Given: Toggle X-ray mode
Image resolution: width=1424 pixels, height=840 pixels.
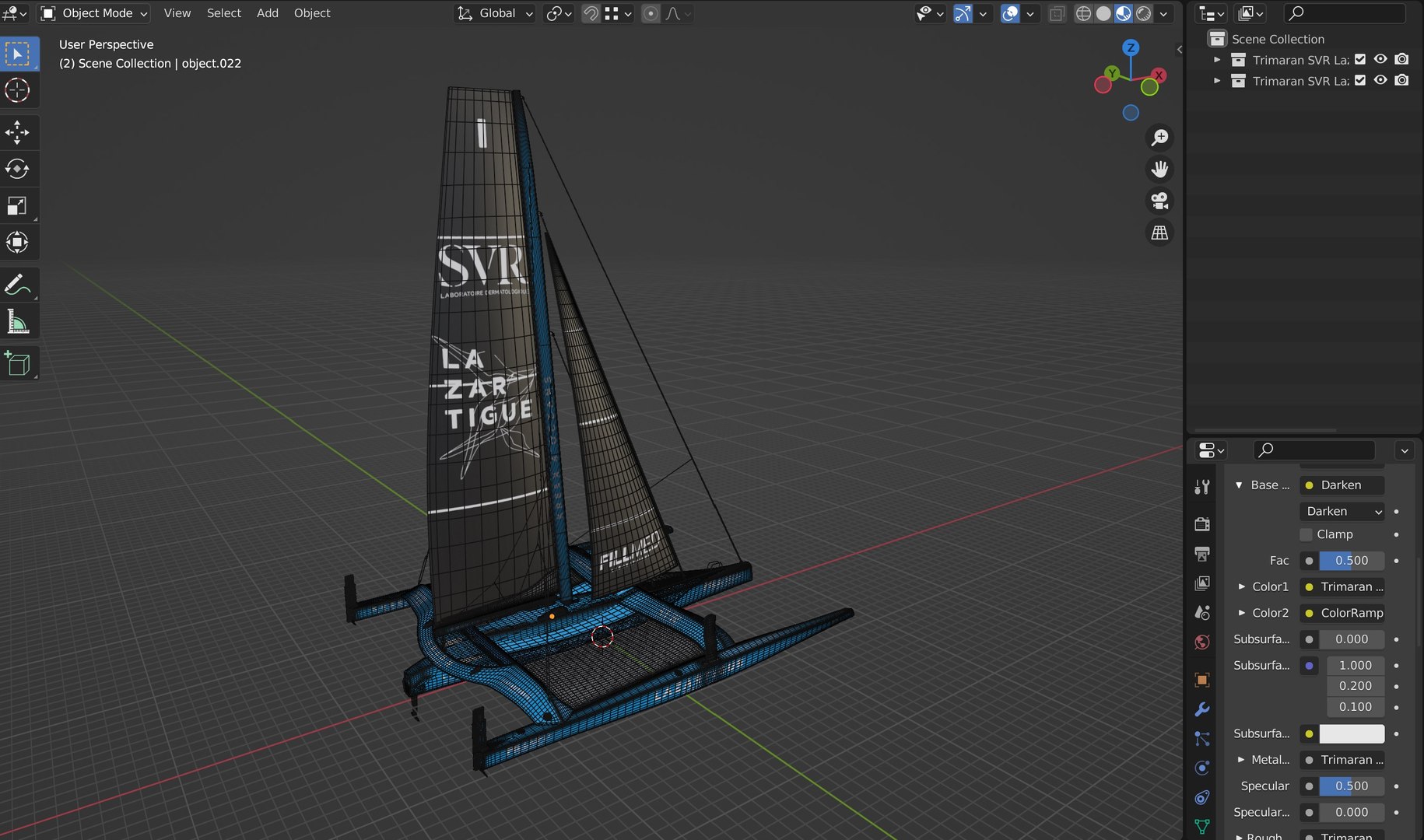Looking at the screenshot, I should coord(1057,13).
